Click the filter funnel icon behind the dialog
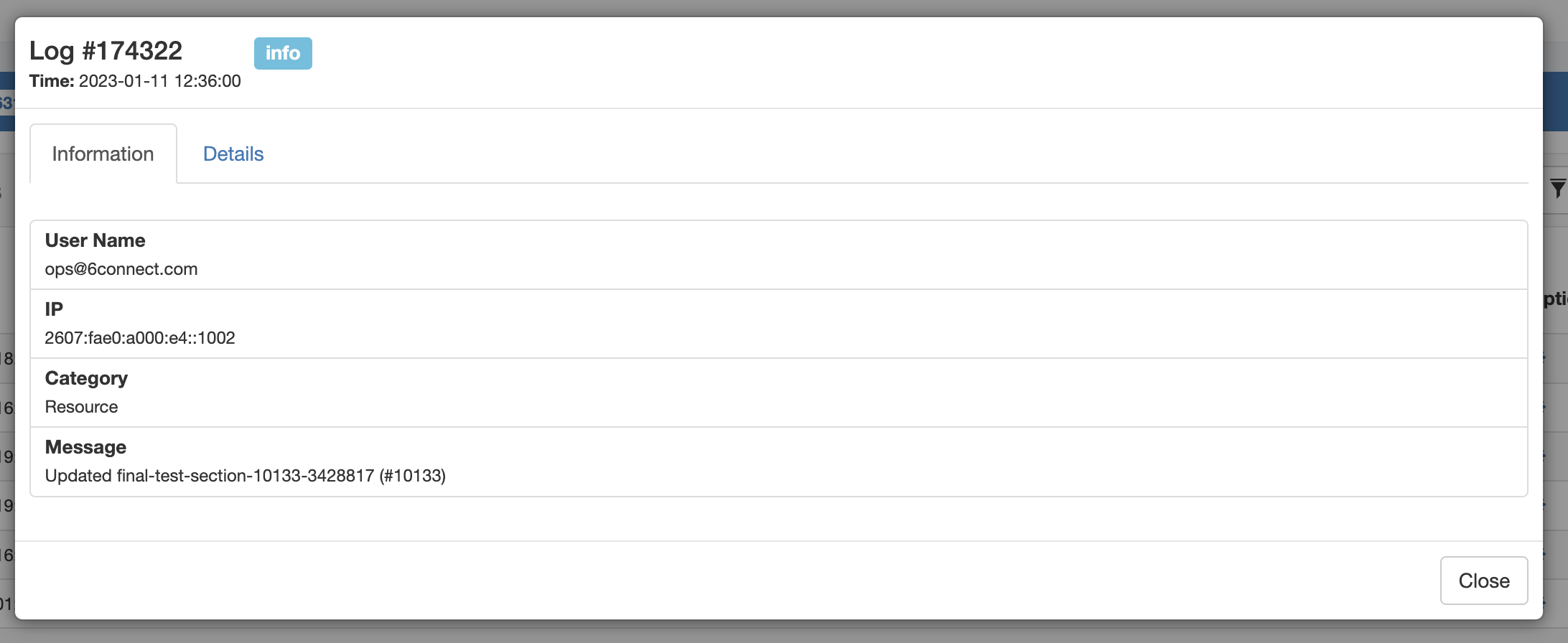 tap(1557, 188)
